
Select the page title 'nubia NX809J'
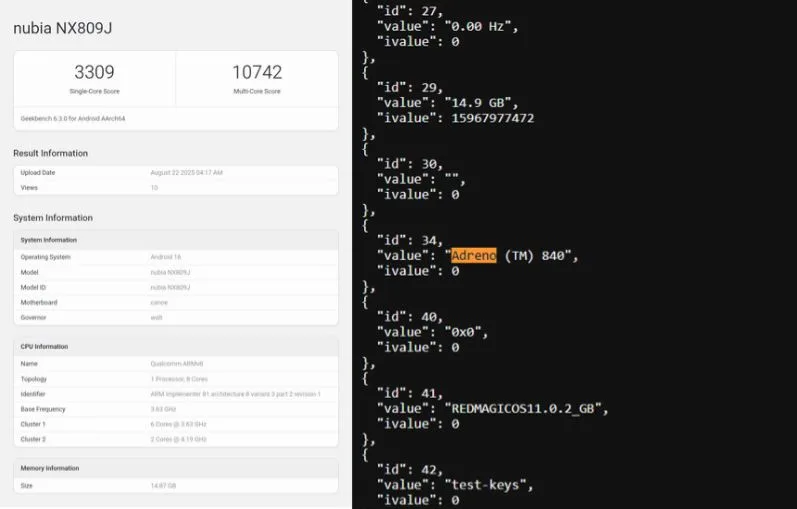coord(63,28)
